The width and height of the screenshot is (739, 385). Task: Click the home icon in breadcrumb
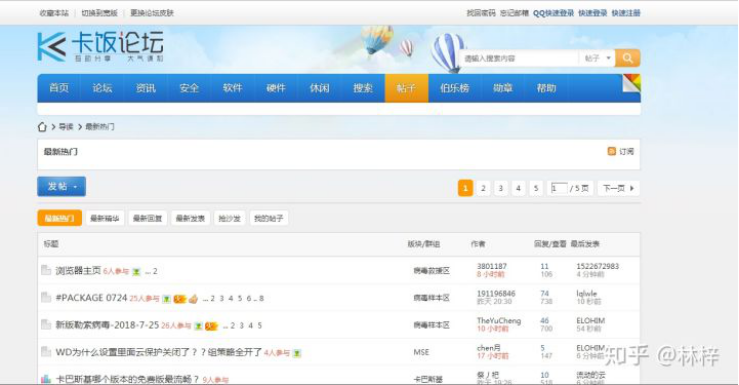pyautogui.click(x=42, y=127)
